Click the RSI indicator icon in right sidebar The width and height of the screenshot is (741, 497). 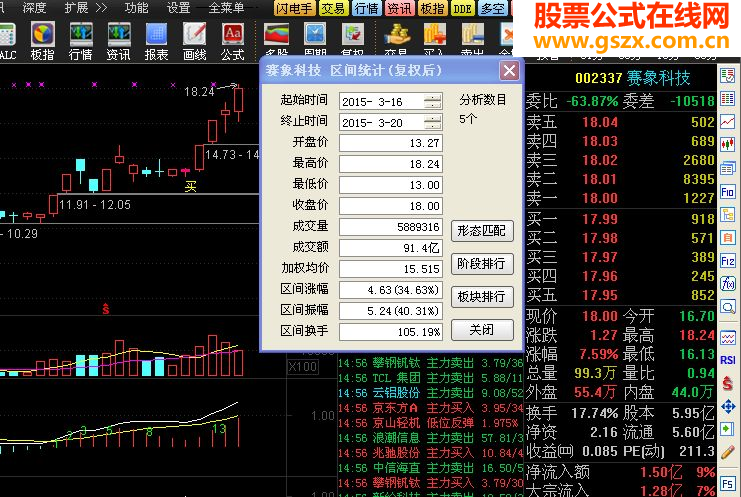point(728,360)
